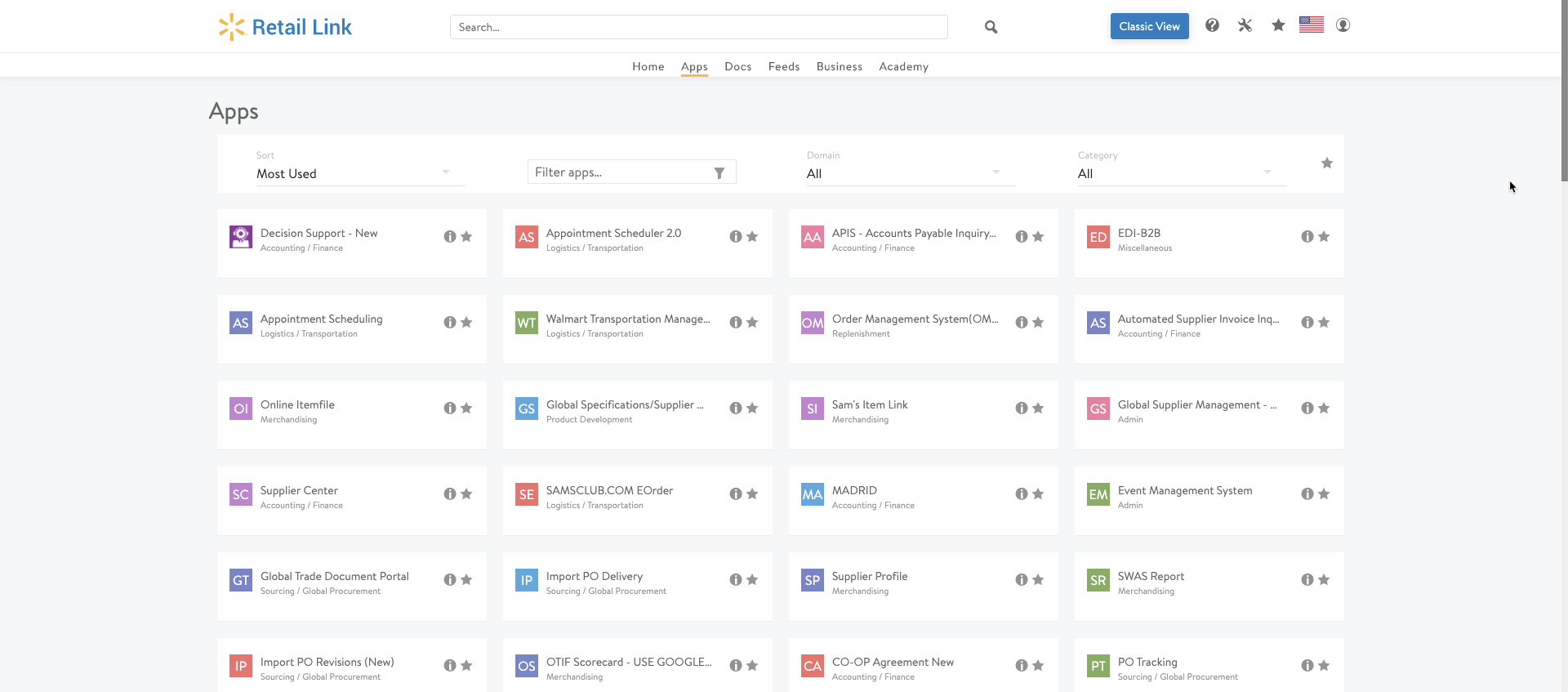This screenshot has height=692, width=1568.
Task: Click the OM Order Management icon
Action: [x=813, y=323]
